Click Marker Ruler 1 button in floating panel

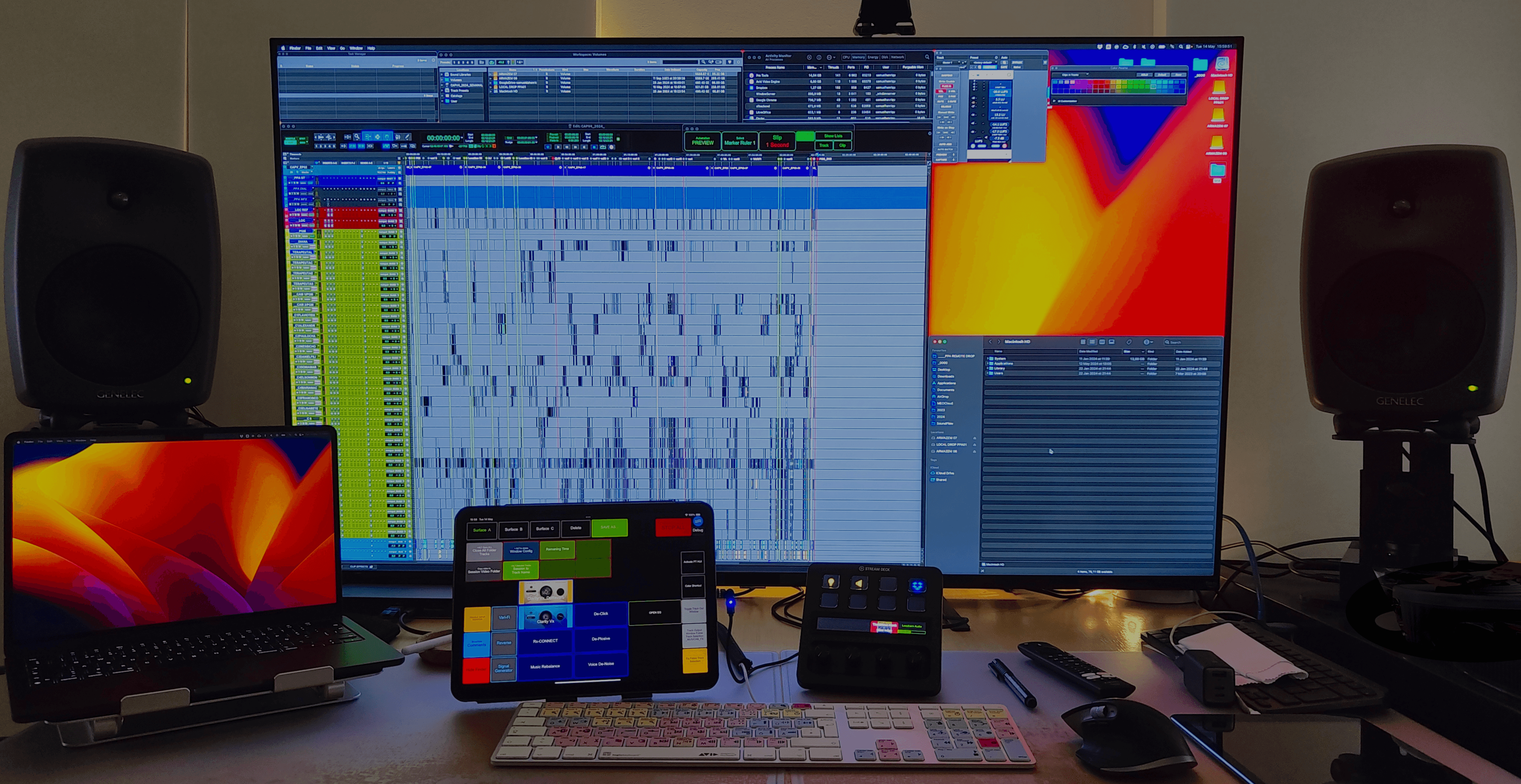click(x=740, y=142)
